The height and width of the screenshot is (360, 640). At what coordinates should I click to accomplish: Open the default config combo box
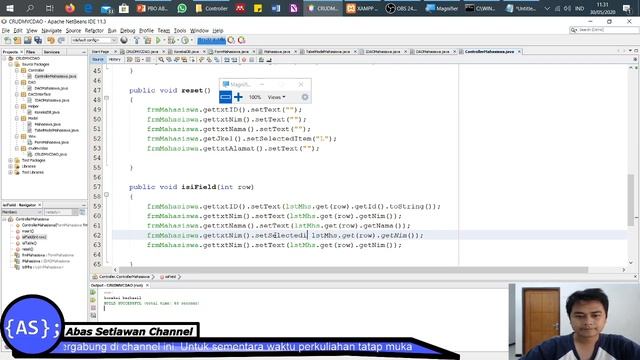click(94, 40)
